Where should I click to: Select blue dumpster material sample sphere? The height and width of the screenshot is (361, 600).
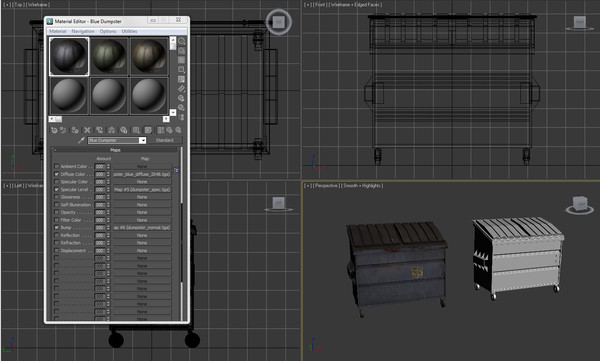coord(69,56)
